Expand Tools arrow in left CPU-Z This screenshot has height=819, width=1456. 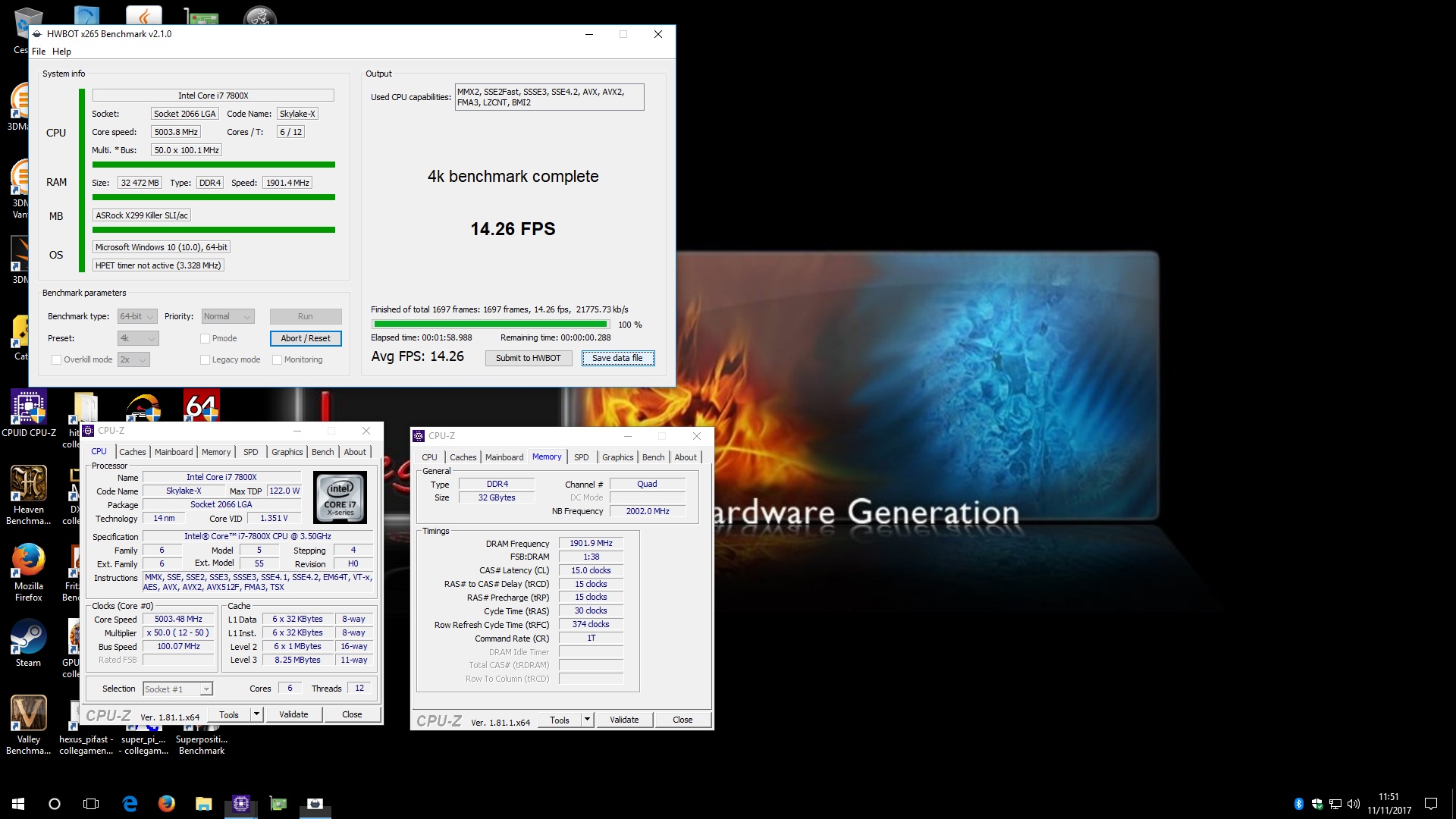click(256, 714)
